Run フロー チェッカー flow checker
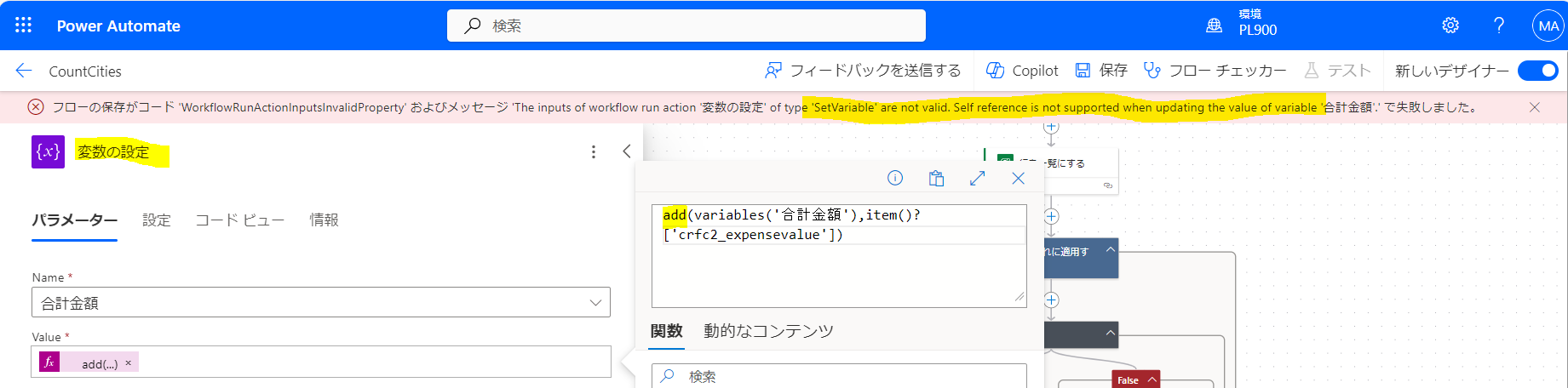 pos(1215,71)
